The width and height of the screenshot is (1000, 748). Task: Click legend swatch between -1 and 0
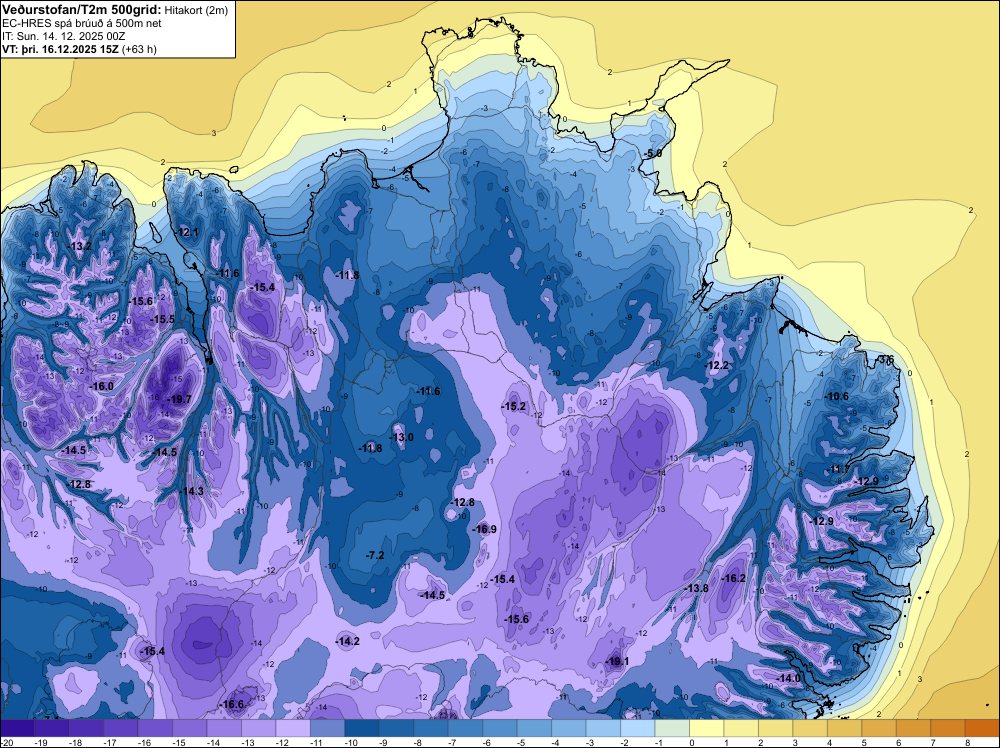[672, 728]
